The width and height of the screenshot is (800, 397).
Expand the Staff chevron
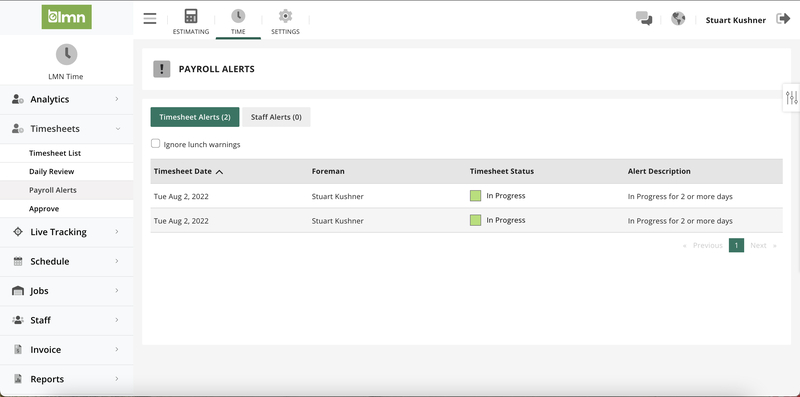(x=117, y=320)
